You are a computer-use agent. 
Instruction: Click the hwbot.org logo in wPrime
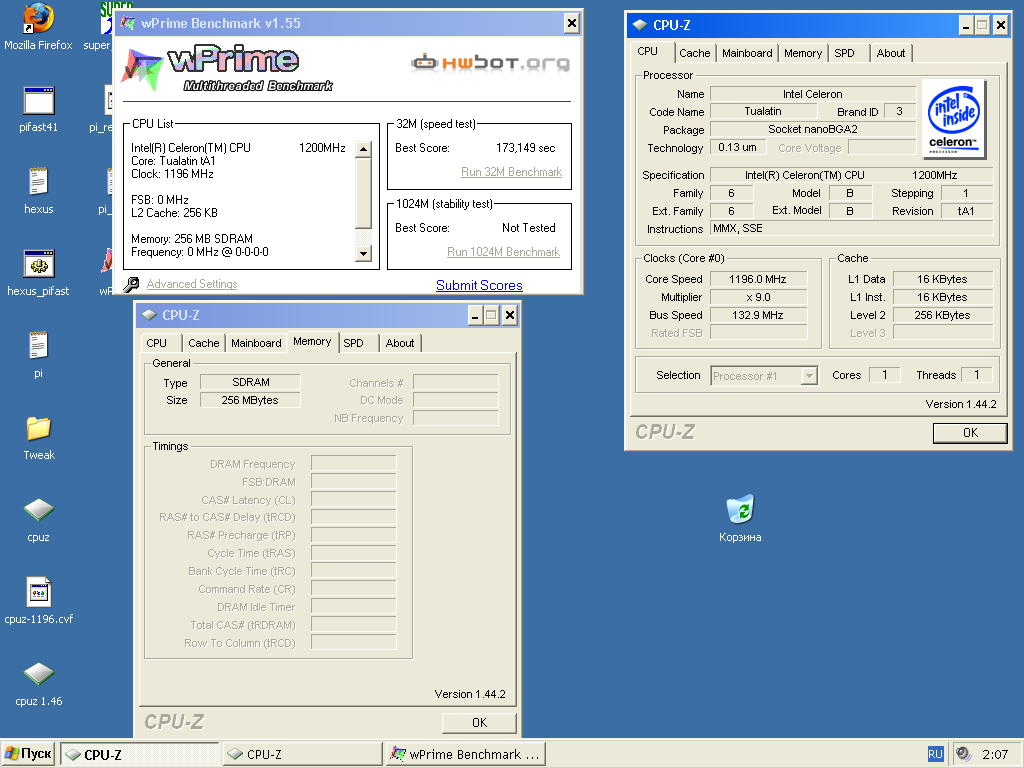pos(490,63)
